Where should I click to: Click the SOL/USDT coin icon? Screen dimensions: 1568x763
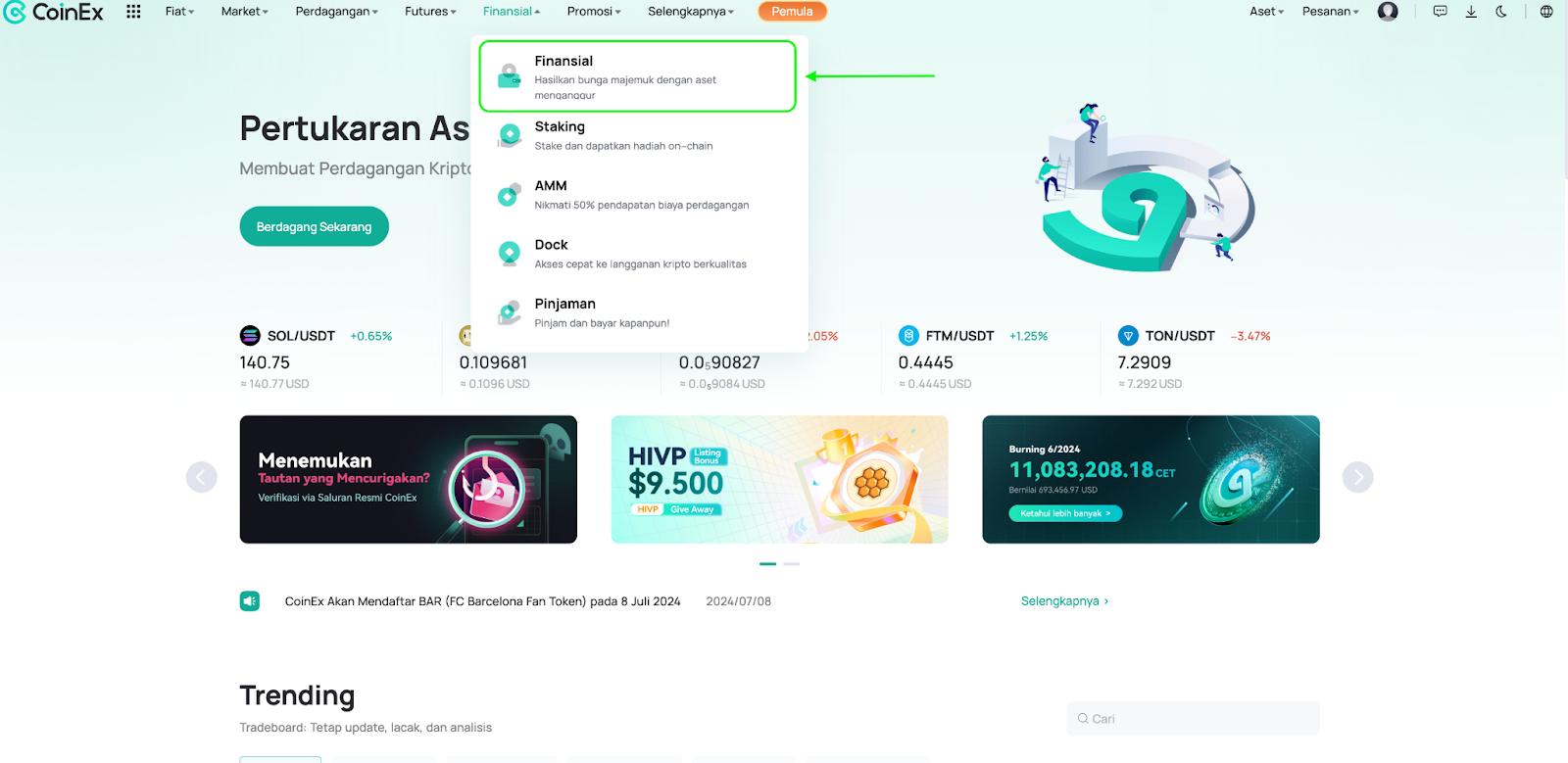pyautogui.click(x=250, y=336)
